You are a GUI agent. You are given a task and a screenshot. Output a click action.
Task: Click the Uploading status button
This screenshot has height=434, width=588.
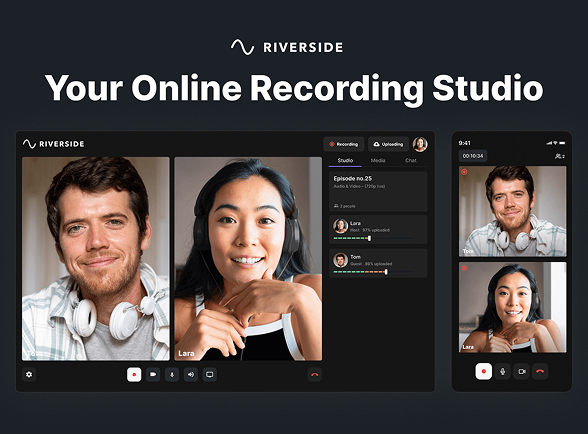point(388,144)
